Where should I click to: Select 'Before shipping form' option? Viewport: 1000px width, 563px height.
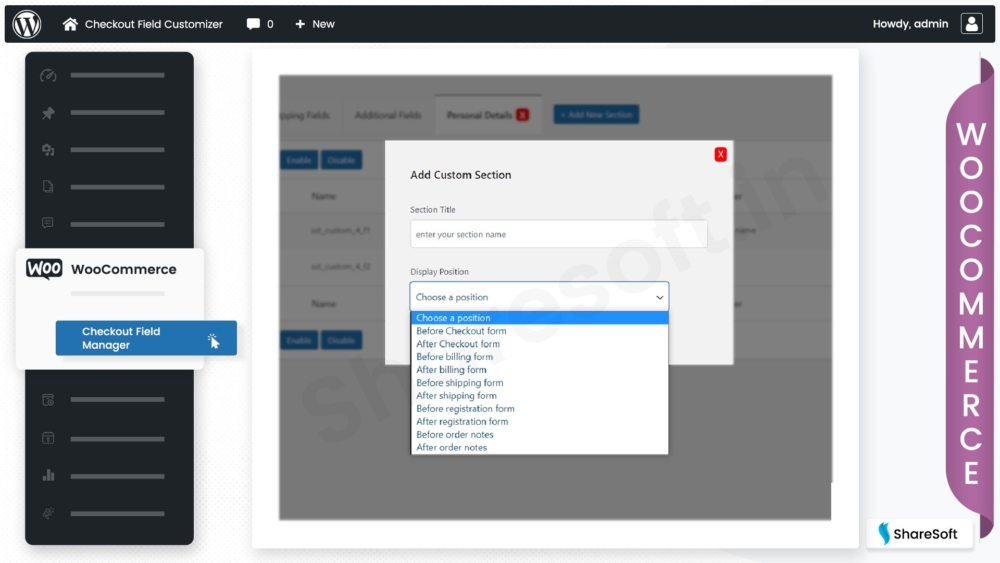pyautogui.click(x=540, y=383)
